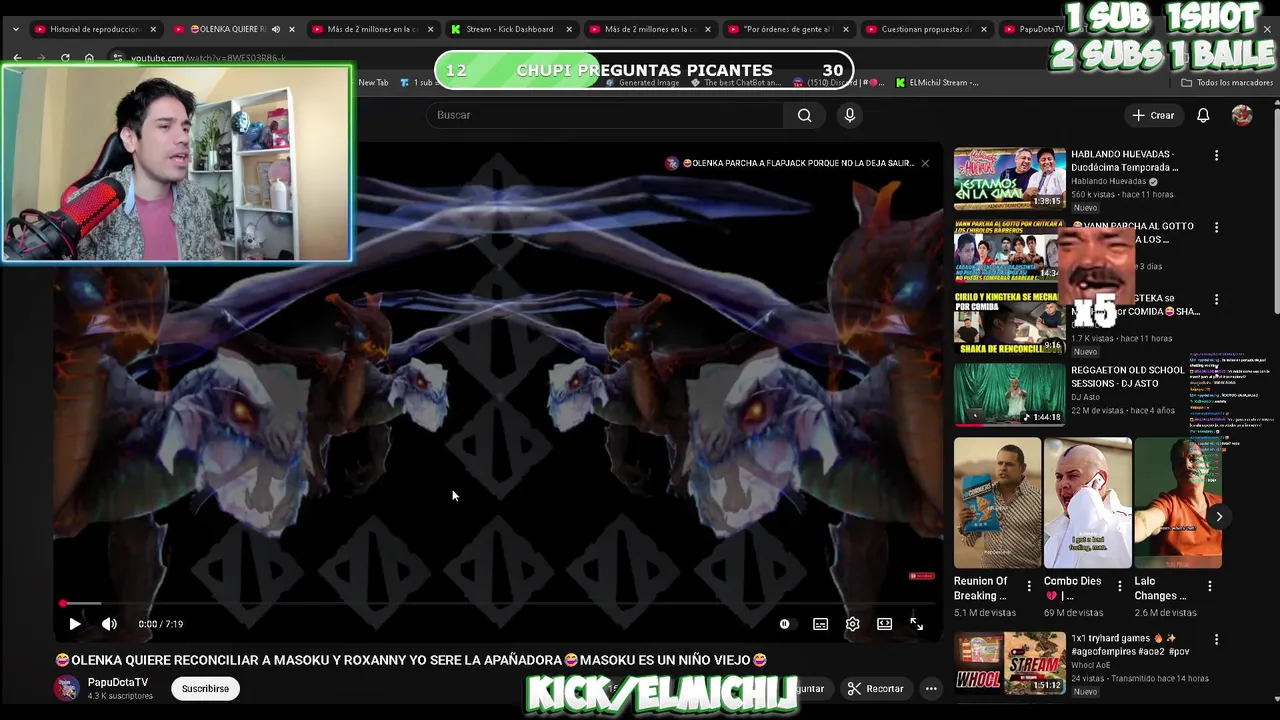Screen dimensions: 1280x720
Task: Go to browser home page
Action: (x=89, y=58)
